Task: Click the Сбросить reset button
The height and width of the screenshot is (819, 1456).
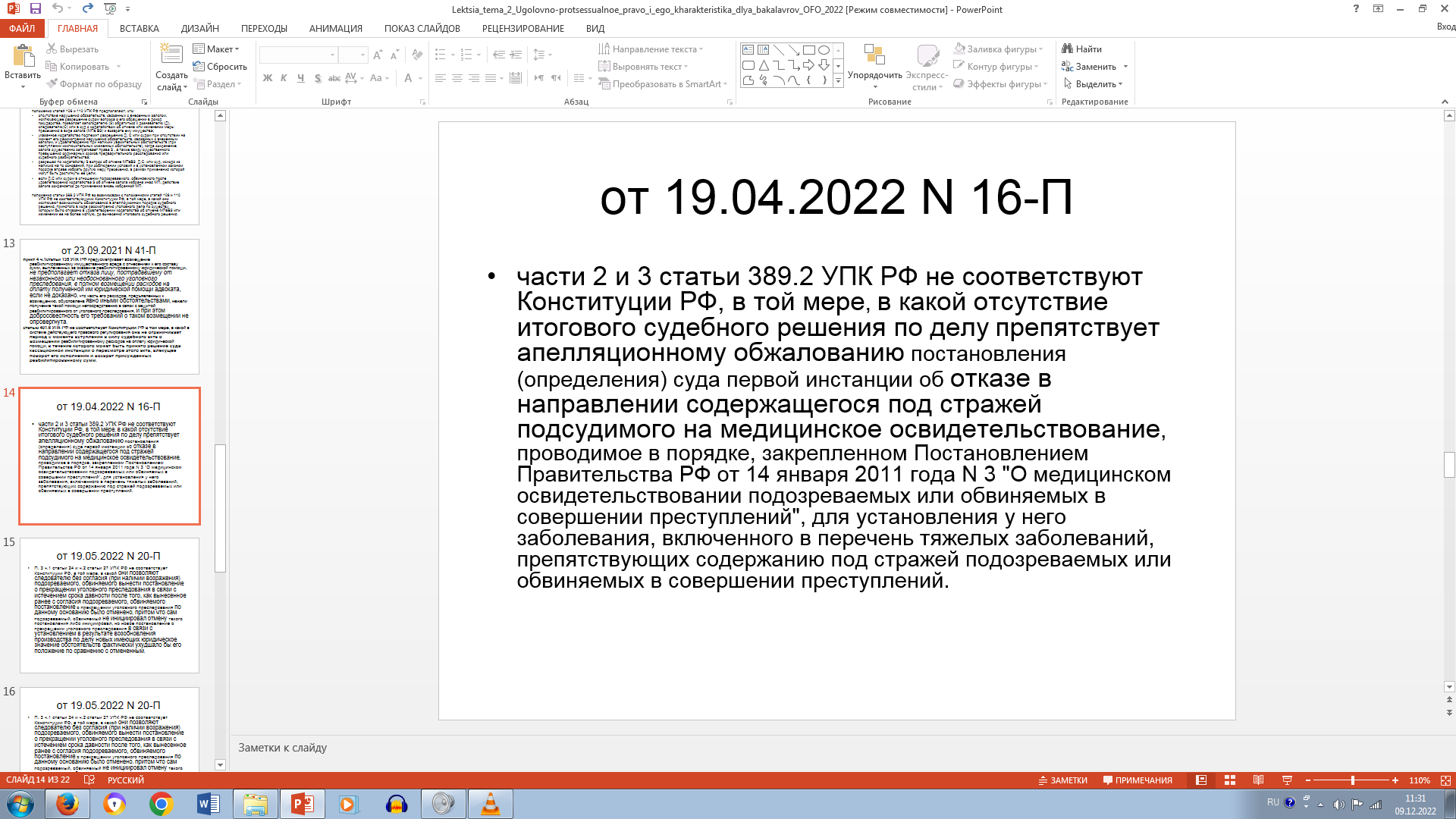Action: 220,67
